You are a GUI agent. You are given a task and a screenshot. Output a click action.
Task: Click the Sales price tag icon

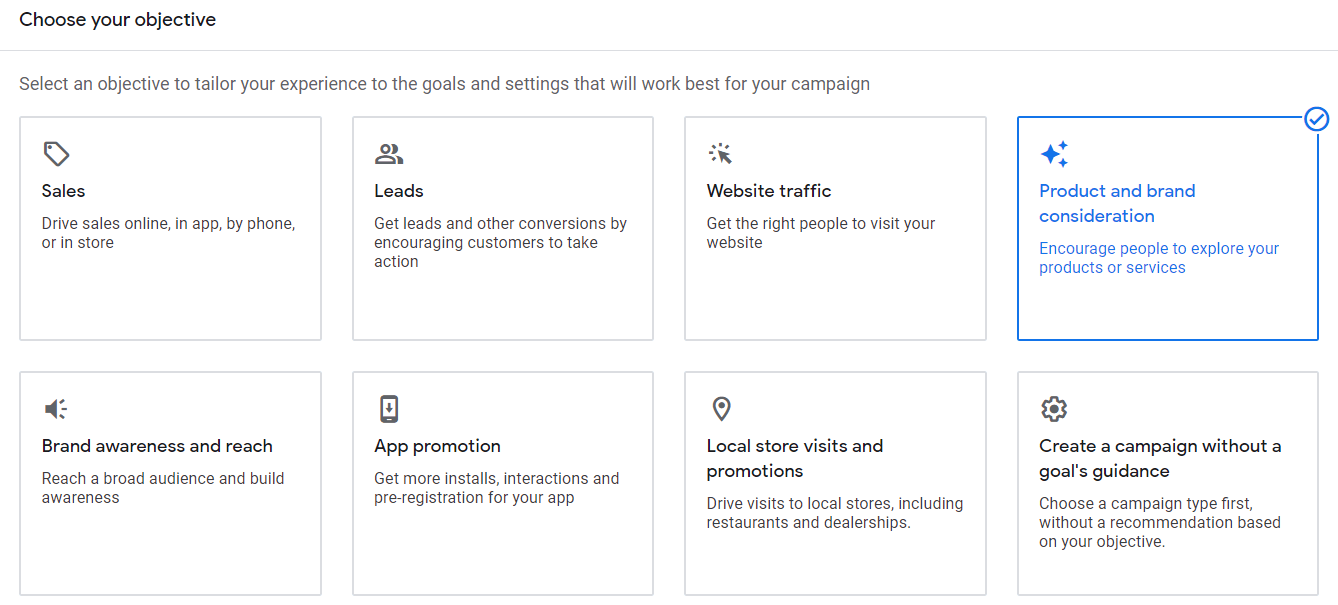click(x=56, y=154)
